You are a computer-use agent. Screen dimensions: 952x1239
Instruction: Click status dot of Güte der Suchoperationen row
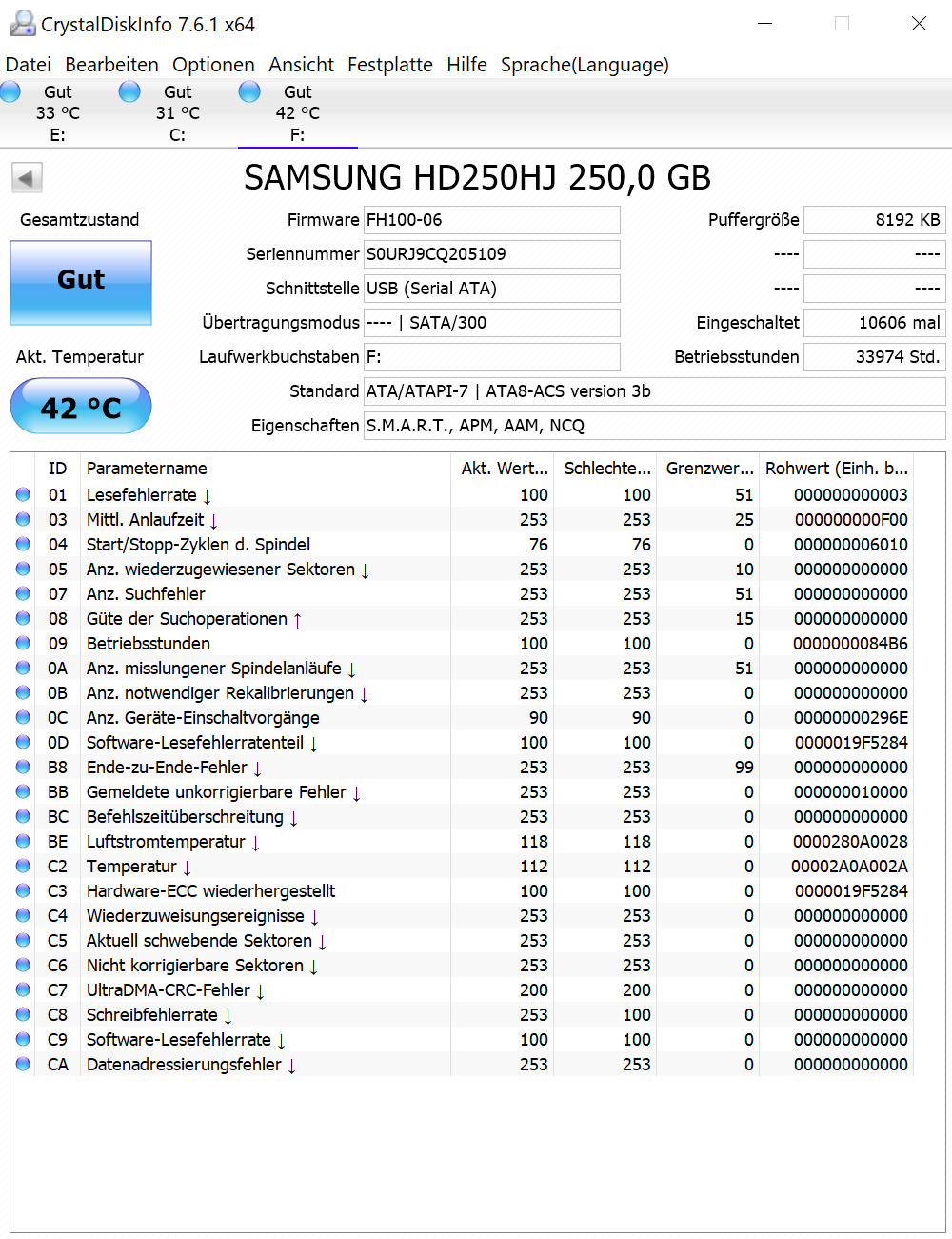(x=23, y=618)
